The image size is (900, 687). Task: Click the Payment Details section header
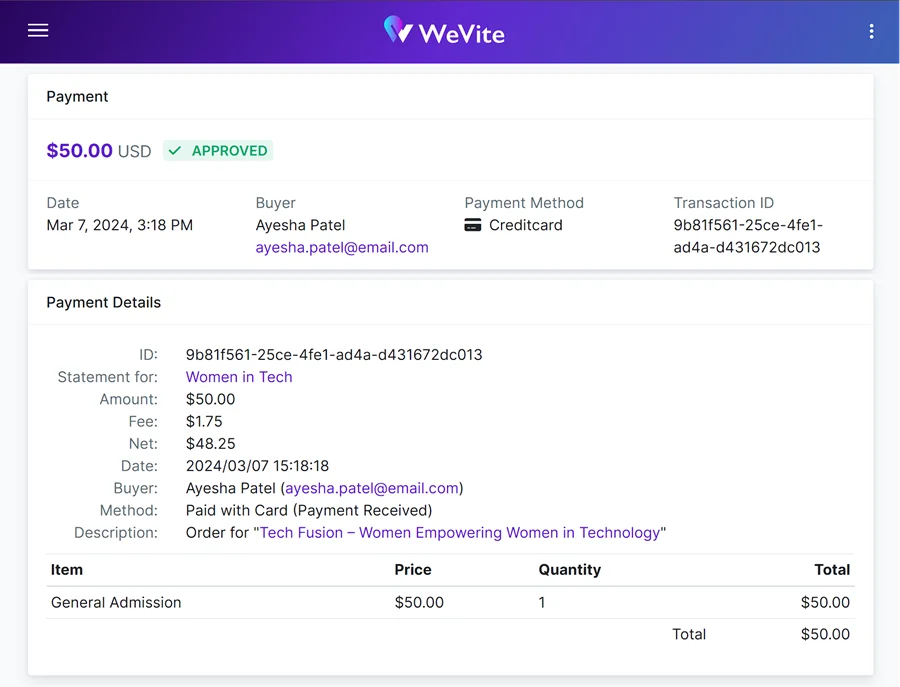[103, 302]
